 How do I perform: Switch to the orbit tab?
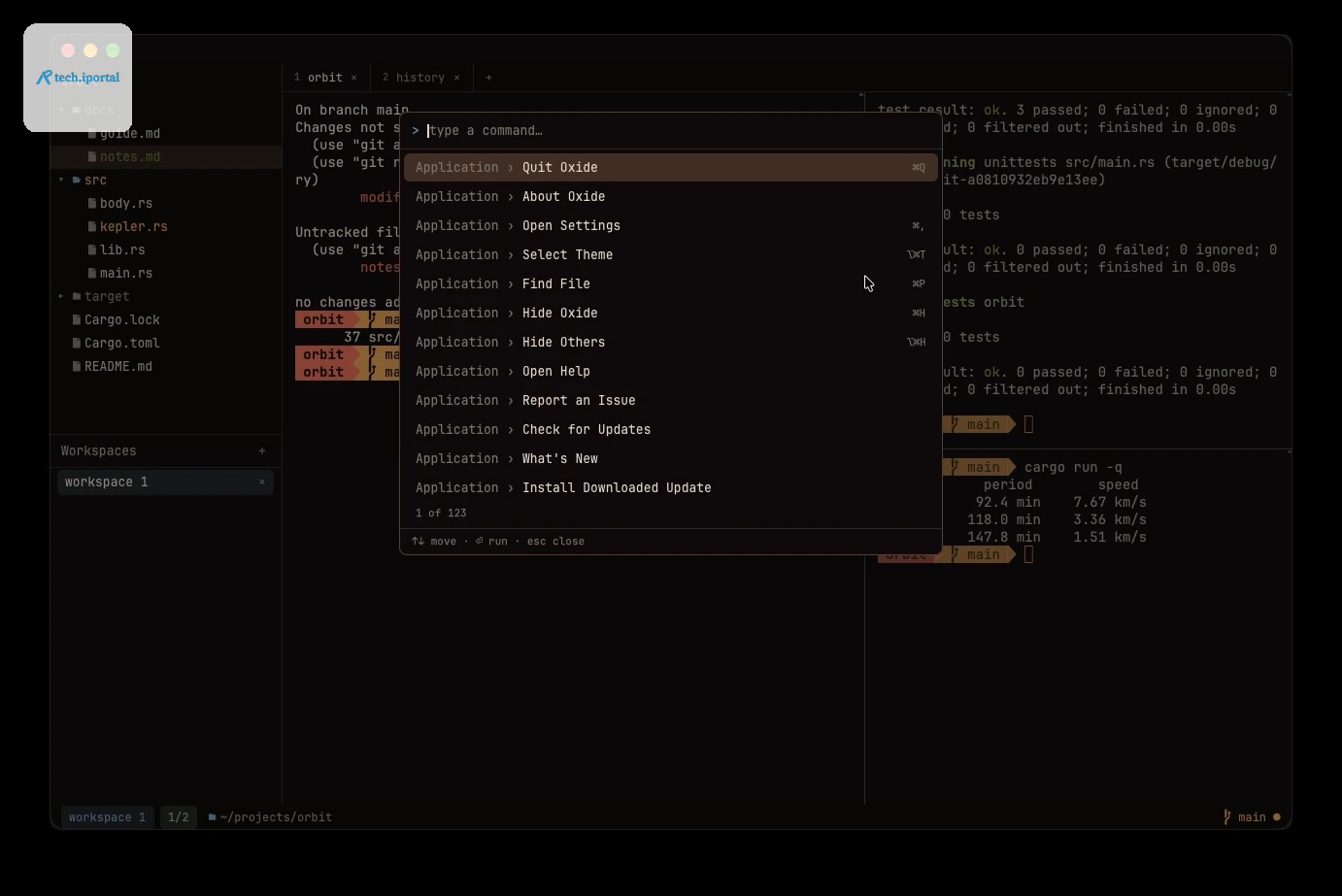[325, 78]
